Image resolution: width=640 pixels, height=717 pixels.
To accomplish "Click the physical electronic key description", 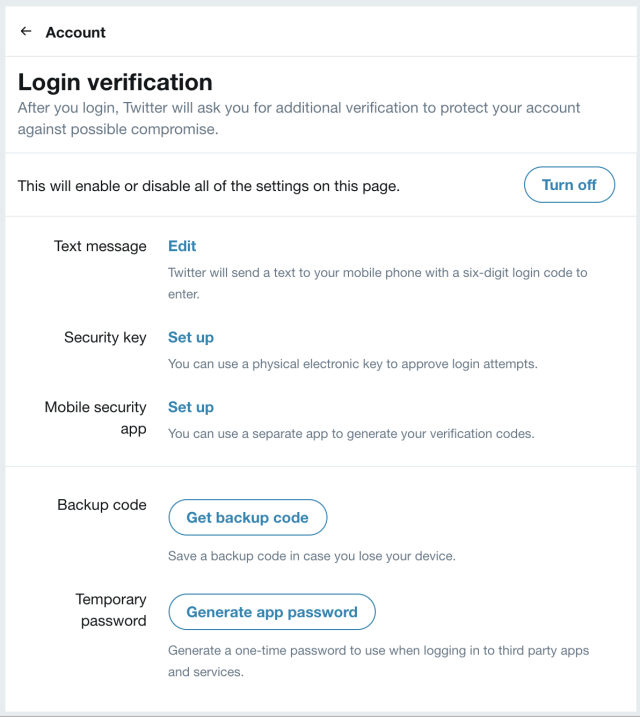I will click(x=352, y=364).
